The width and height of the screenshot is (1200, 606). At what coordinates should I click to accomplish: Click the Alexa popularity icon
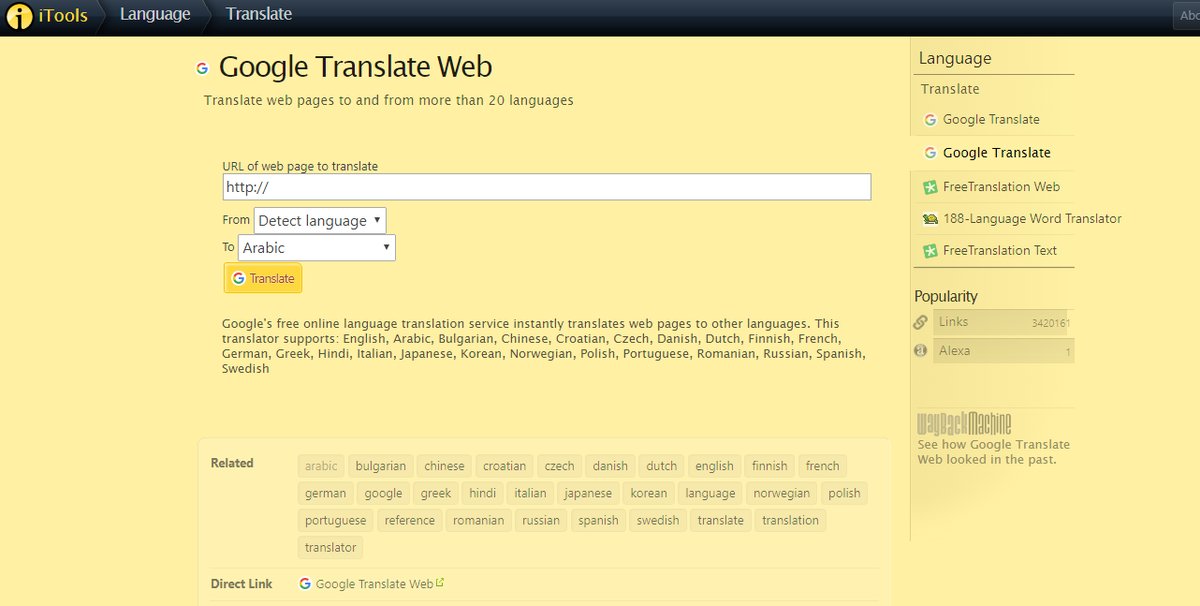tap(921, 351)
